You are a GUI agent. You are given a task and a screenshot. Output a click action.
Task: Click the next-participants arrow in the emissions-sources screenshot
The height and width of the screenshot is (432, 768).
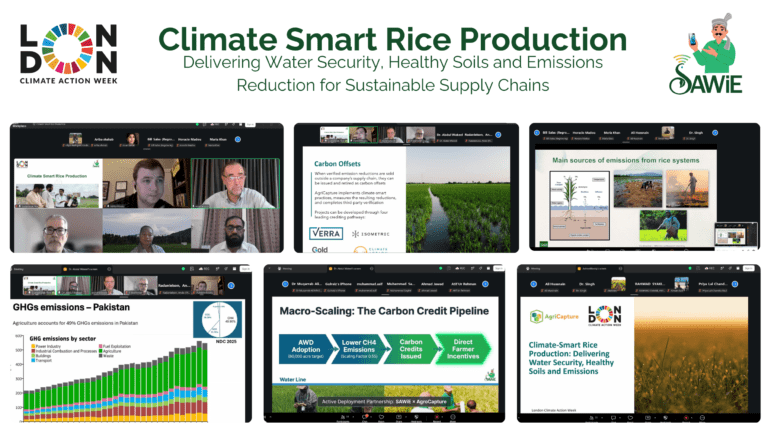click(715, 133)
